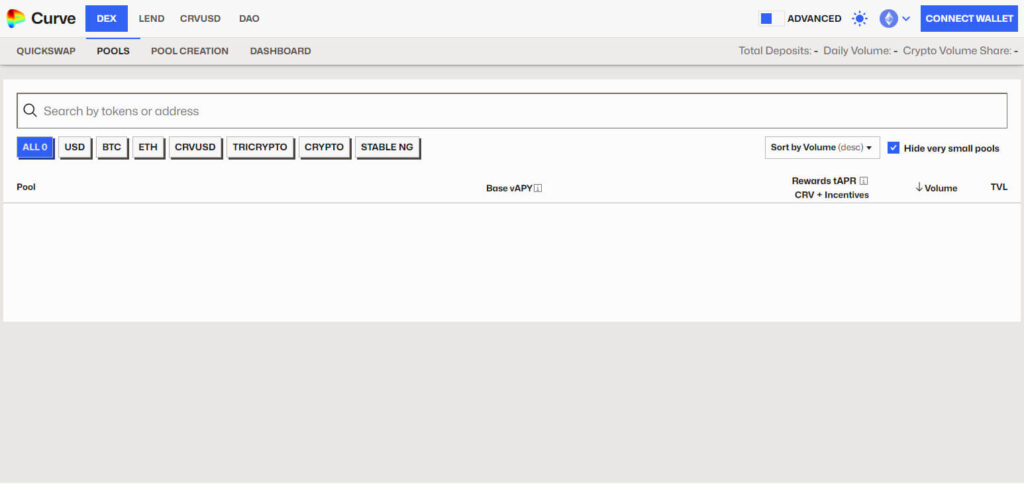
Task: Open Ethereum network selector icon
Action: click(888, 18)
